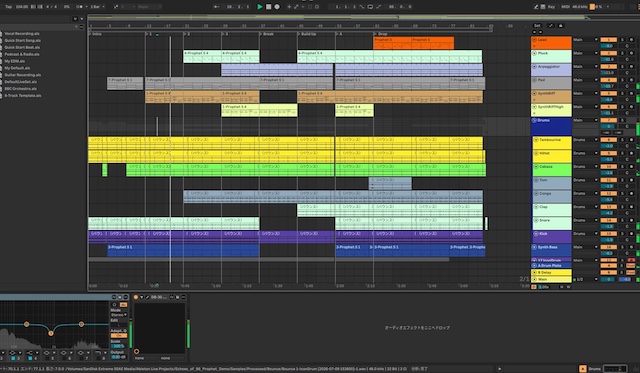
Task: Arm the Snare track
Action: click(631, 220)
